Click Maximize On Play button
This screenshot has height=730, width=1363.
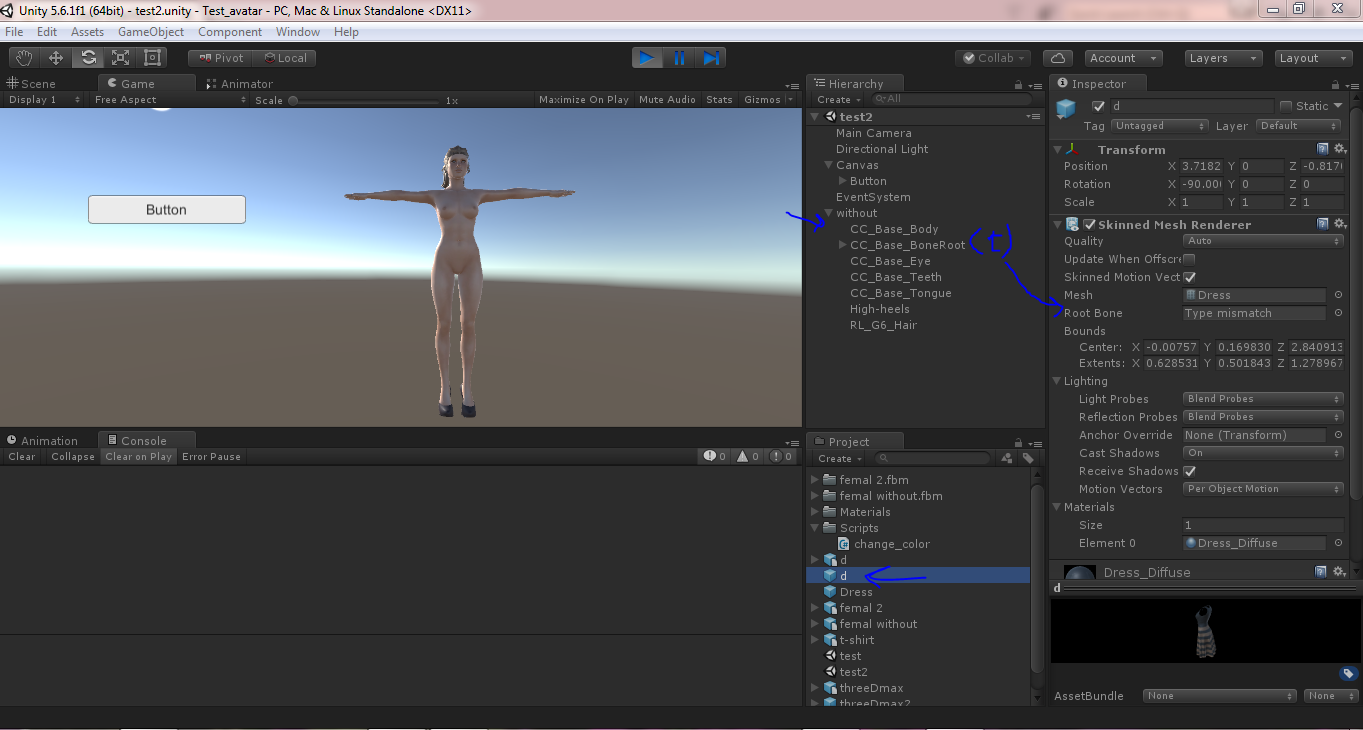click(x=583, y=100)
